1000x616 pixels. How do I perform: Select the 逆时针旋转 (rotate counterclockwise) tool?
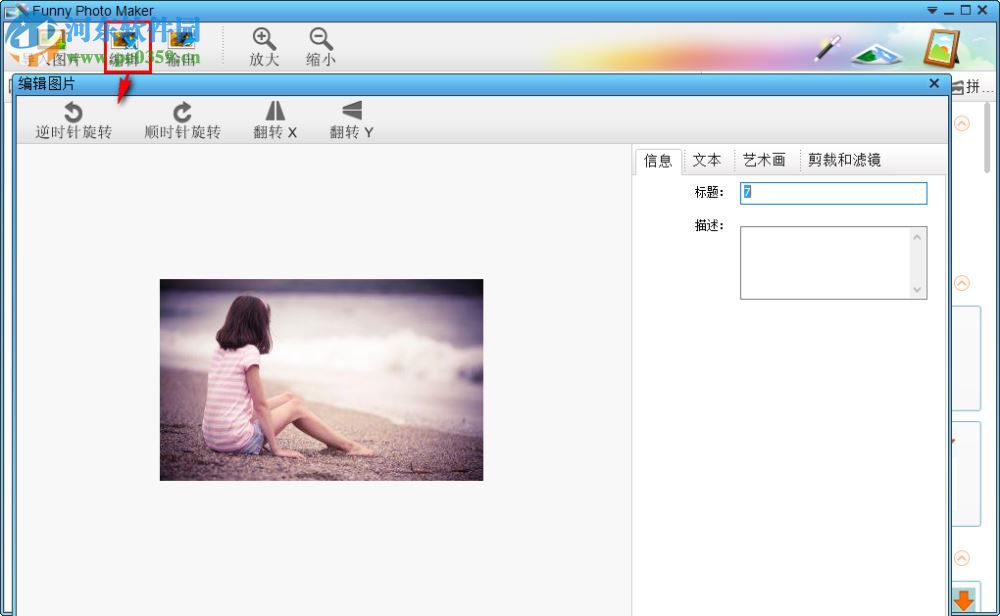(71, 118)
